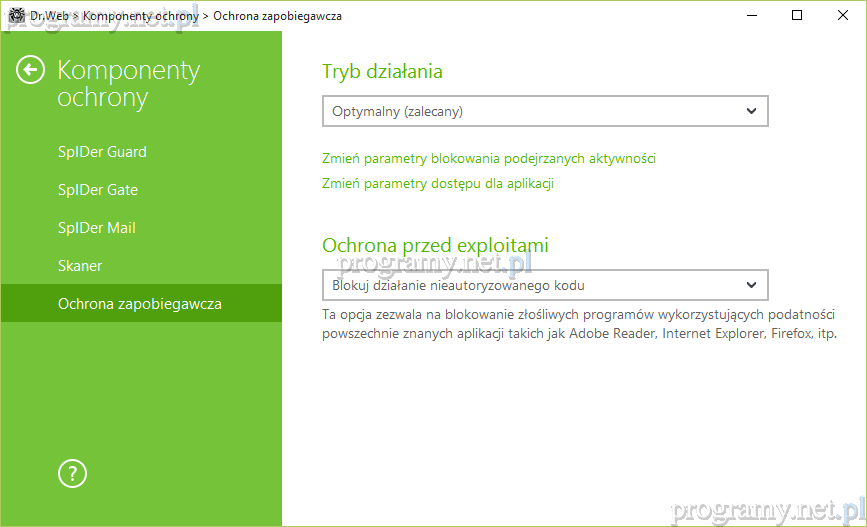Click the Komponenty ochrony sidebar heading

pyautogui.click(x=128, y=84)
